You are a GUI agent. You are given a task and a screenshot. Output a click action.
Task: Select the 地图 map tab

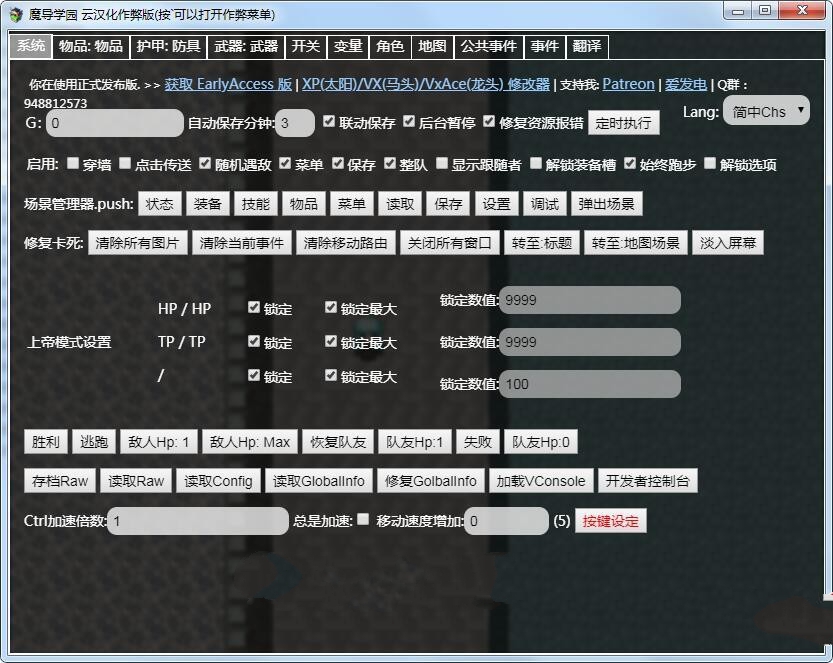click(x=432, y=46)
